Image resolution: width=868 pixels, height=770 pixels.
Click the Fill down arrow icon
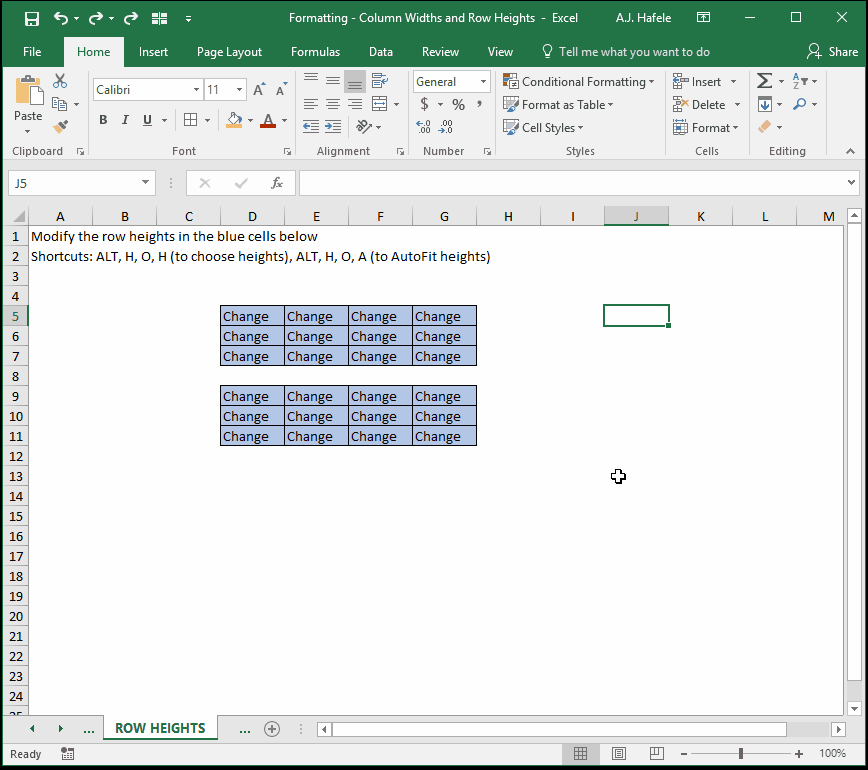click(x=765, y=104)
